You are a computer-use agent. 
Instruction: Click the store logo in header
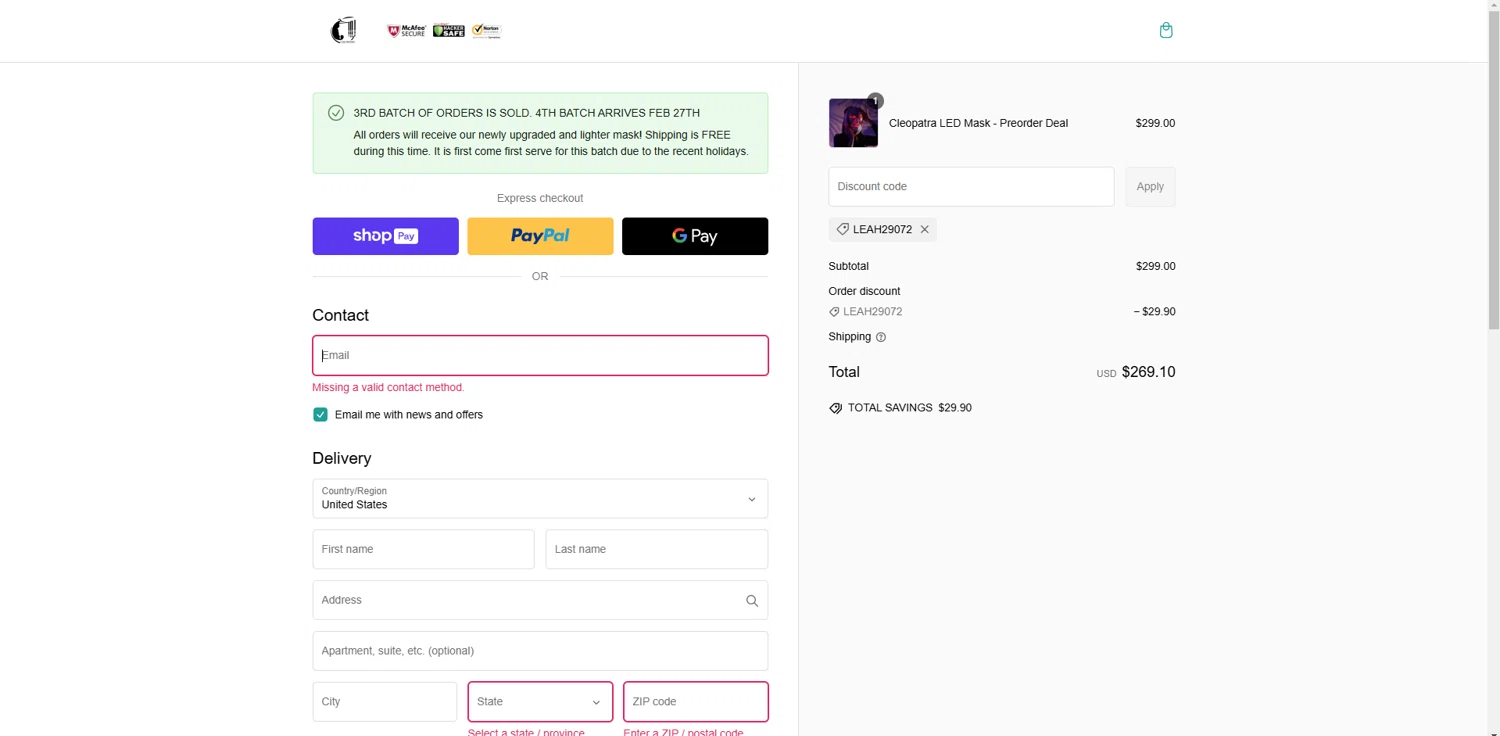[343, 30]
